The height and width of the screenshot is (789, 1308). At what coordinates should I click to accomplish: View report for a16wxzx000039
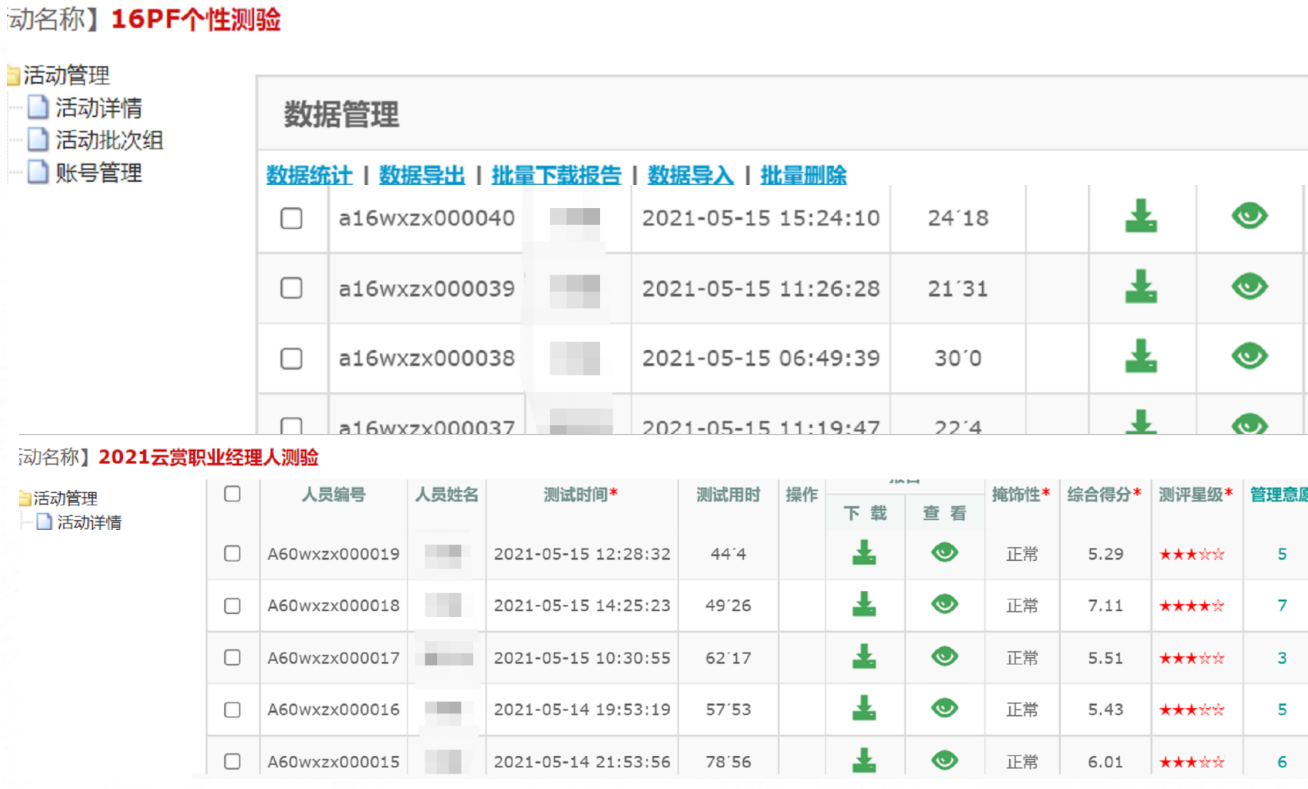click(1249, 286)
